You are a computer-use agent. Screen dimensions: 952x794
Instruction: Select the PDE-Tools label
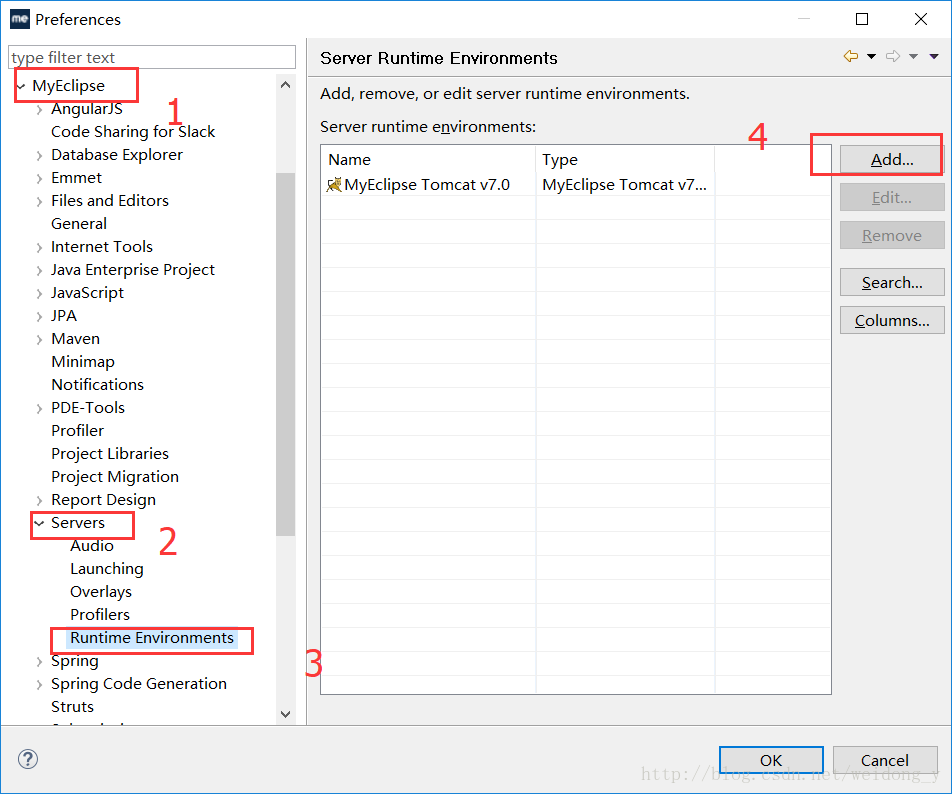[x=88, y=408]
